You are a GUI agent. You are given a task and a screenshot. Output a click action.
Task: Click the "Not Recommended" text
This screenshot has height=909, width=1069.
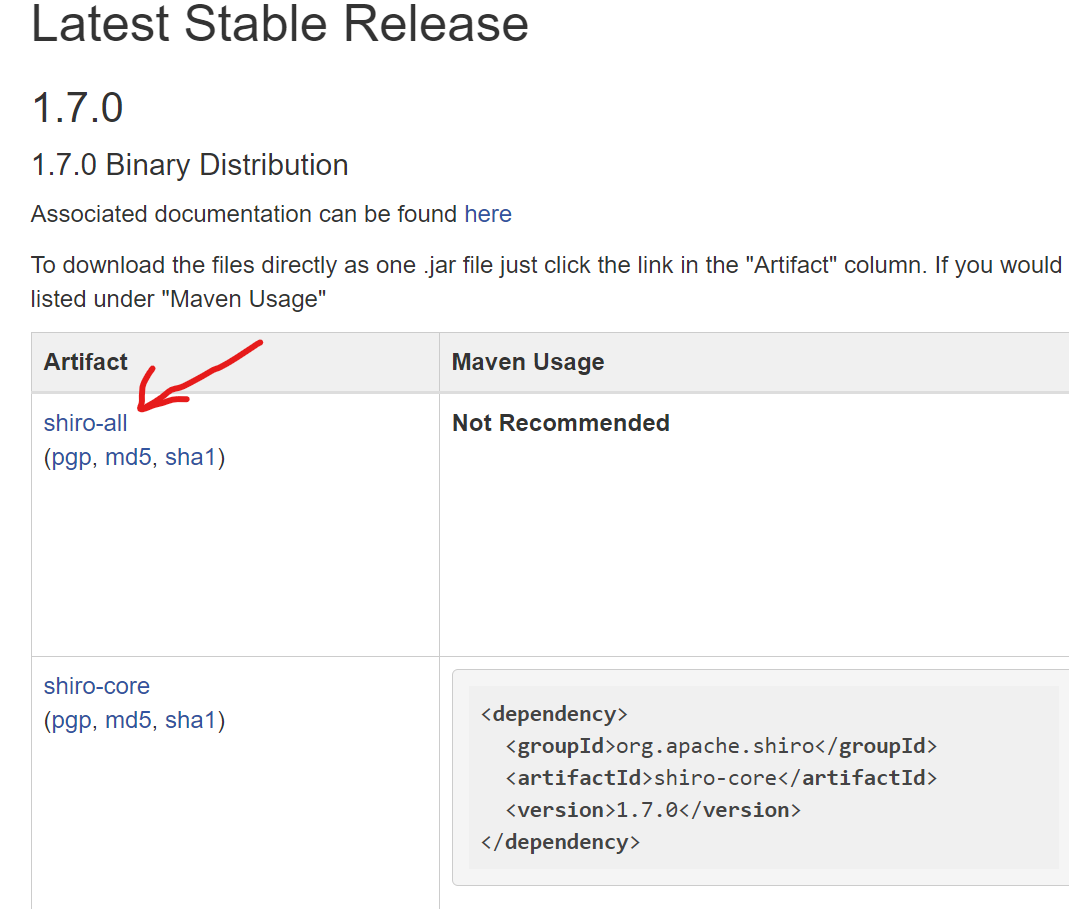coord(561,423)
